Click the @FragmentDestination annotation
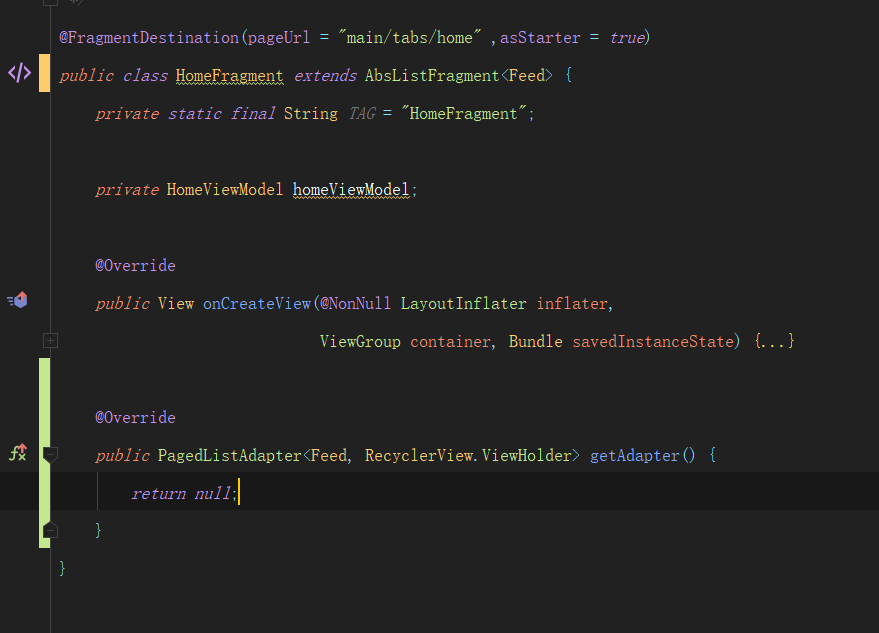The image size is (879, 633). [149, 38]
